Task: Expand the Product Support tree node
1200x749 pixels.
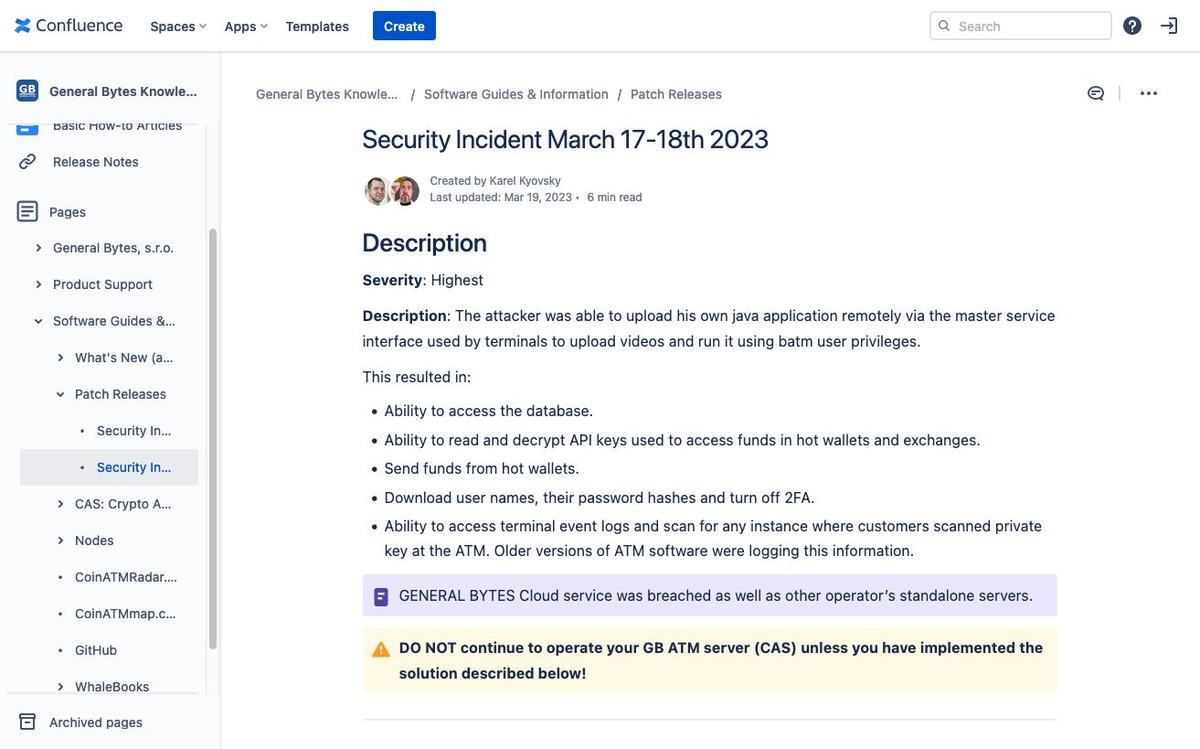Action: [x=38, y=284]
